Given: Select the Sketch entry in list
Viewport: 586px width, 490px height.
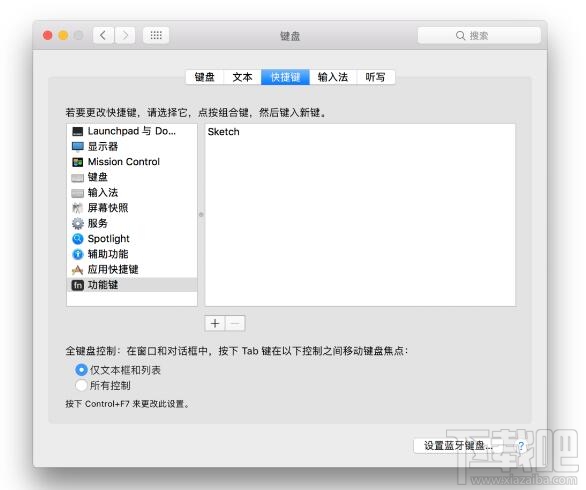Looking at the screenshot, I should (x=223, y=132).
